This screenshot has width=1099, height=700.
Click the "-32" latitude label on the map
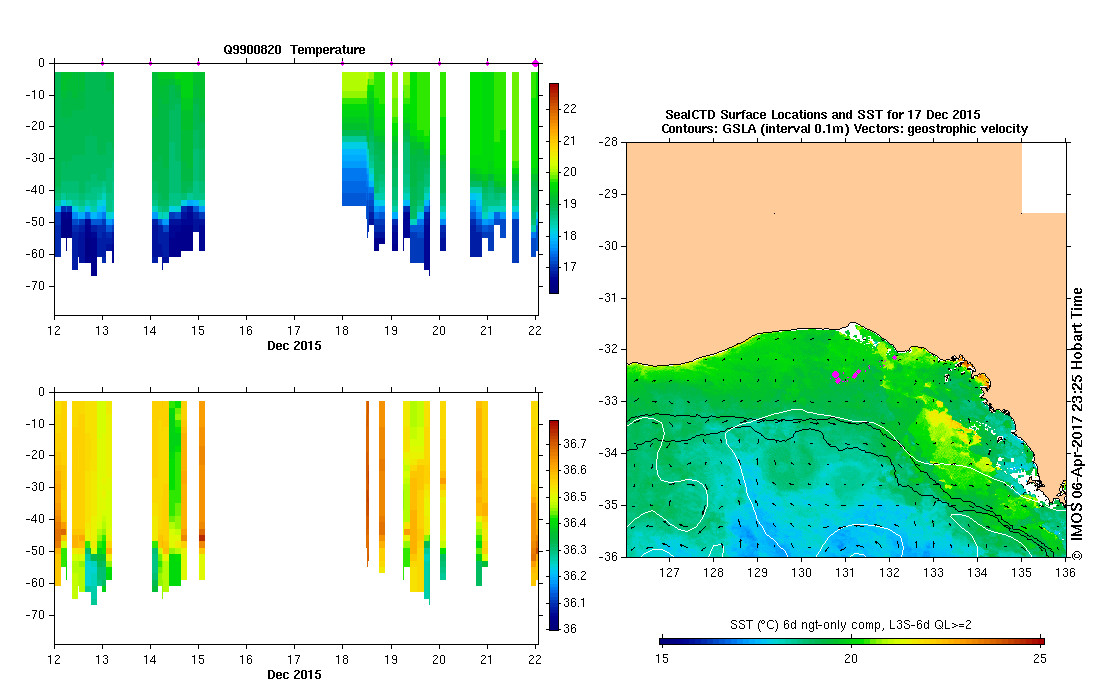tap(608, 349)
